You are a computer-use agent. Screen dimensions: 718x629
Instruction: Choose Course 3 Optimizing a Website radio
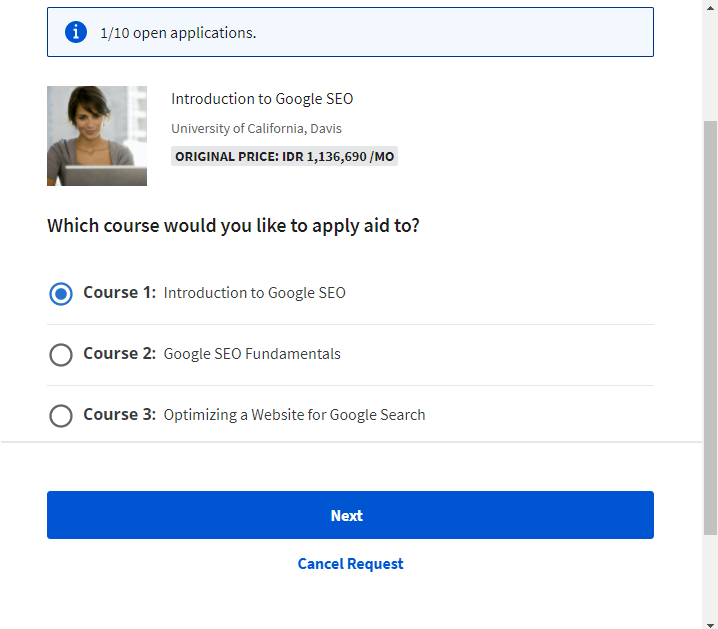61,416
